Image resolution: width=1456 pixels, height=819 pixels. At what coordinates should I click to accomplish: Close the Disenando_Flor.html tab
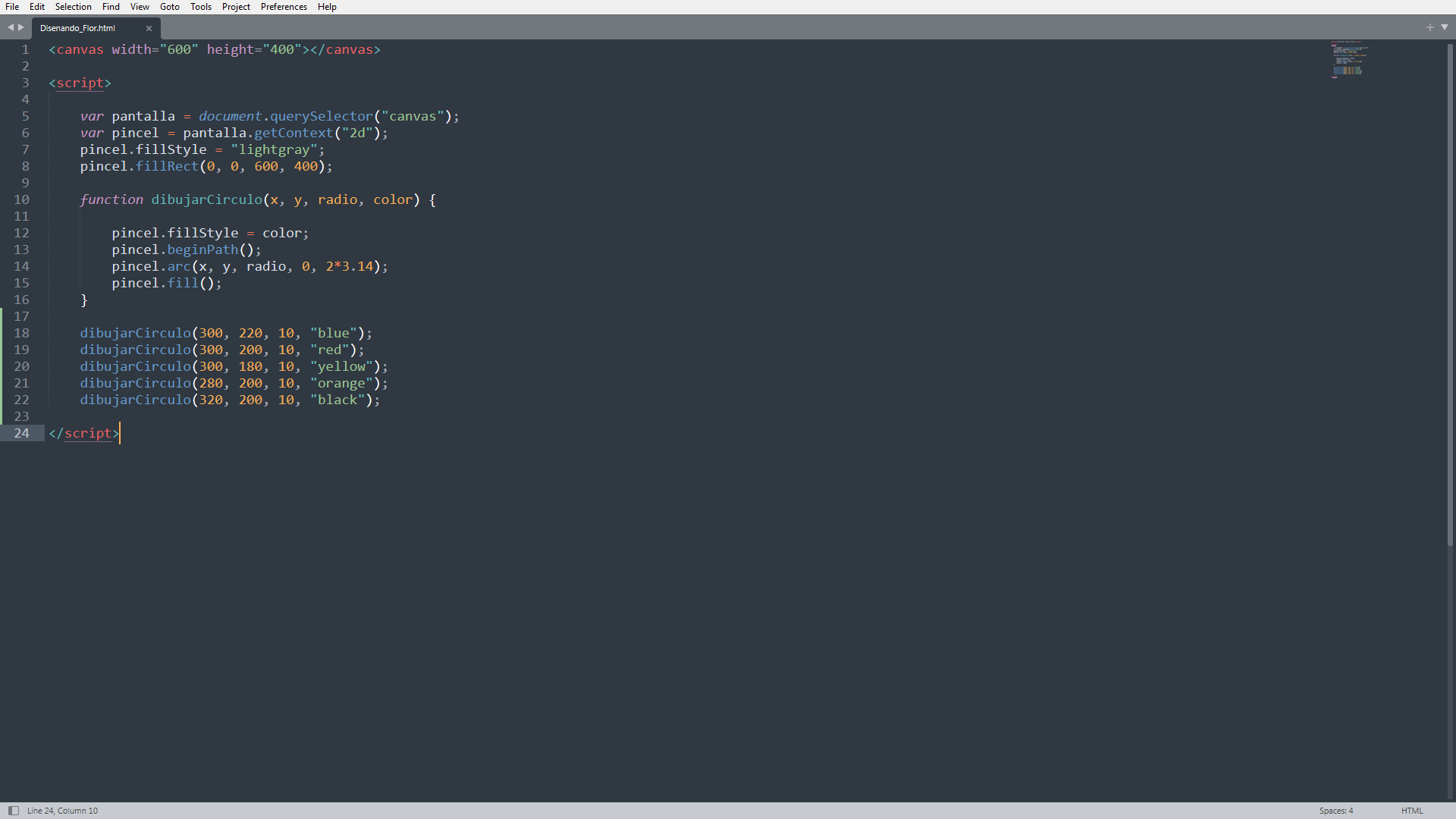(x=149, y=29)
